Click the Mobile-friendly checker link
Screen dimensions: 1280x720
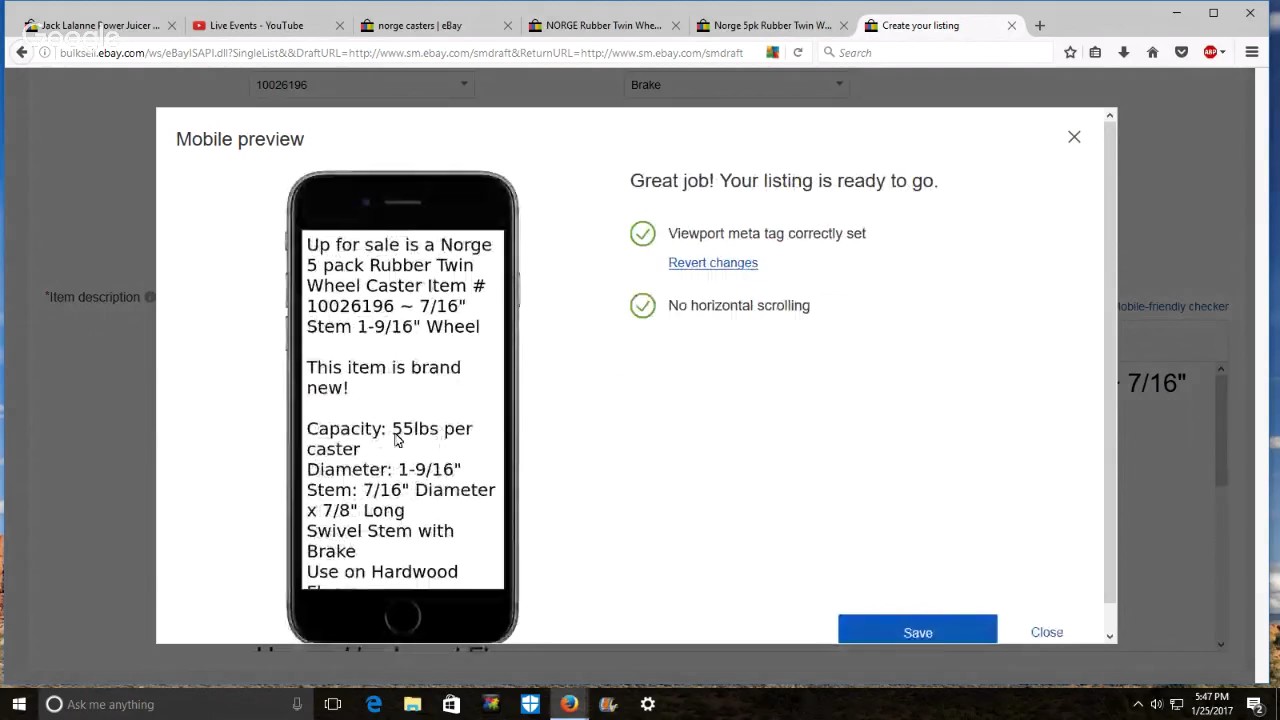1172,306
